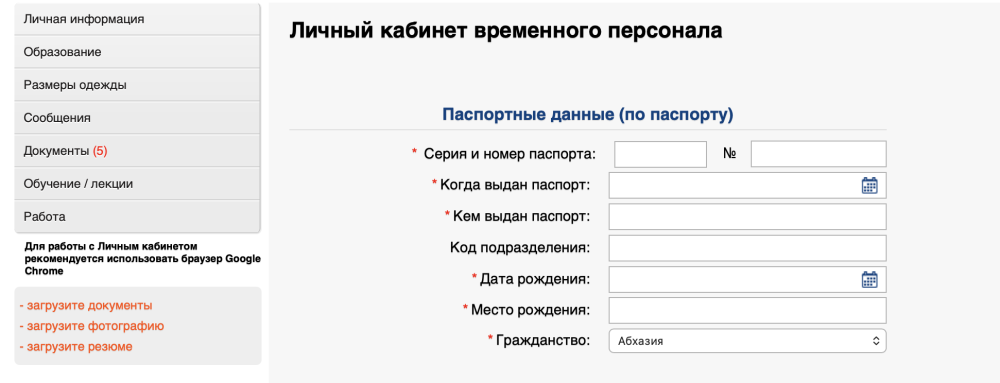
Task: Click the Дата рождения date field
Action: [x=747, y=280]
